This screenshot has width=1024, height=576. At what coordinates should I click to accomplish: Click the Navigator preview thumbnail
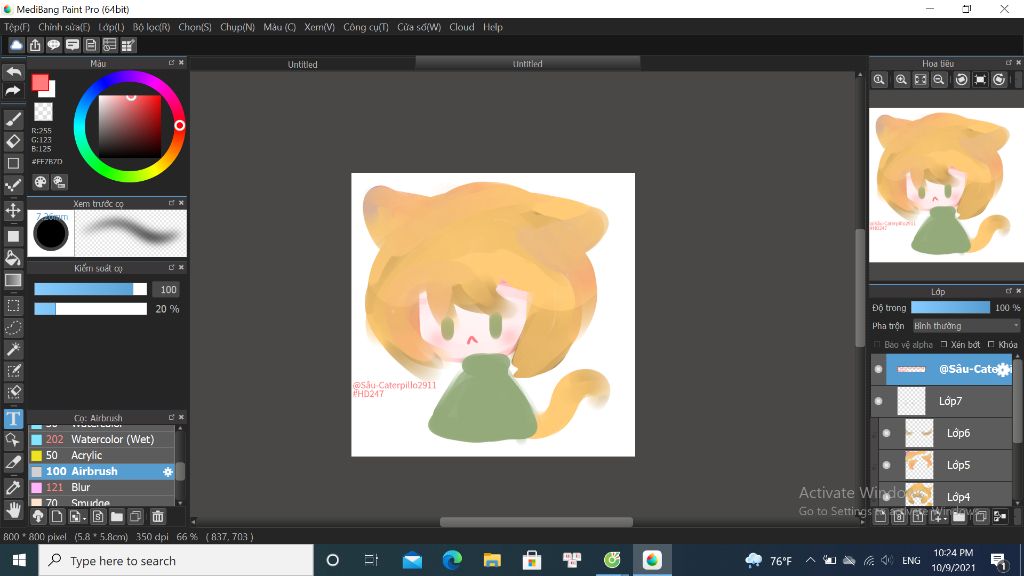pos(946,185)
